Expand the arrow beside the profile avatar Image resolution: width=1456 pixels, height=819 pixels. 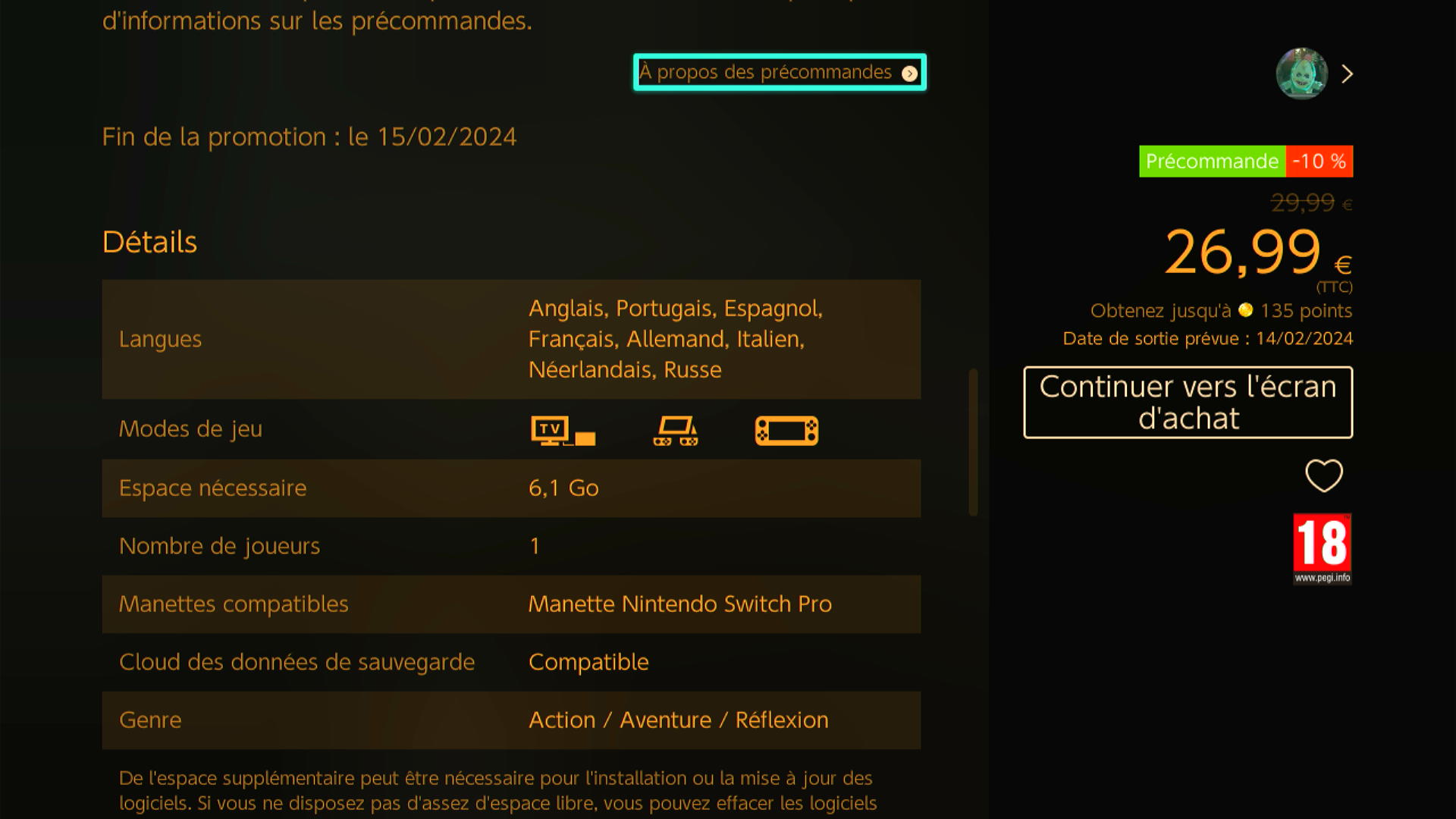[1347, 74]
